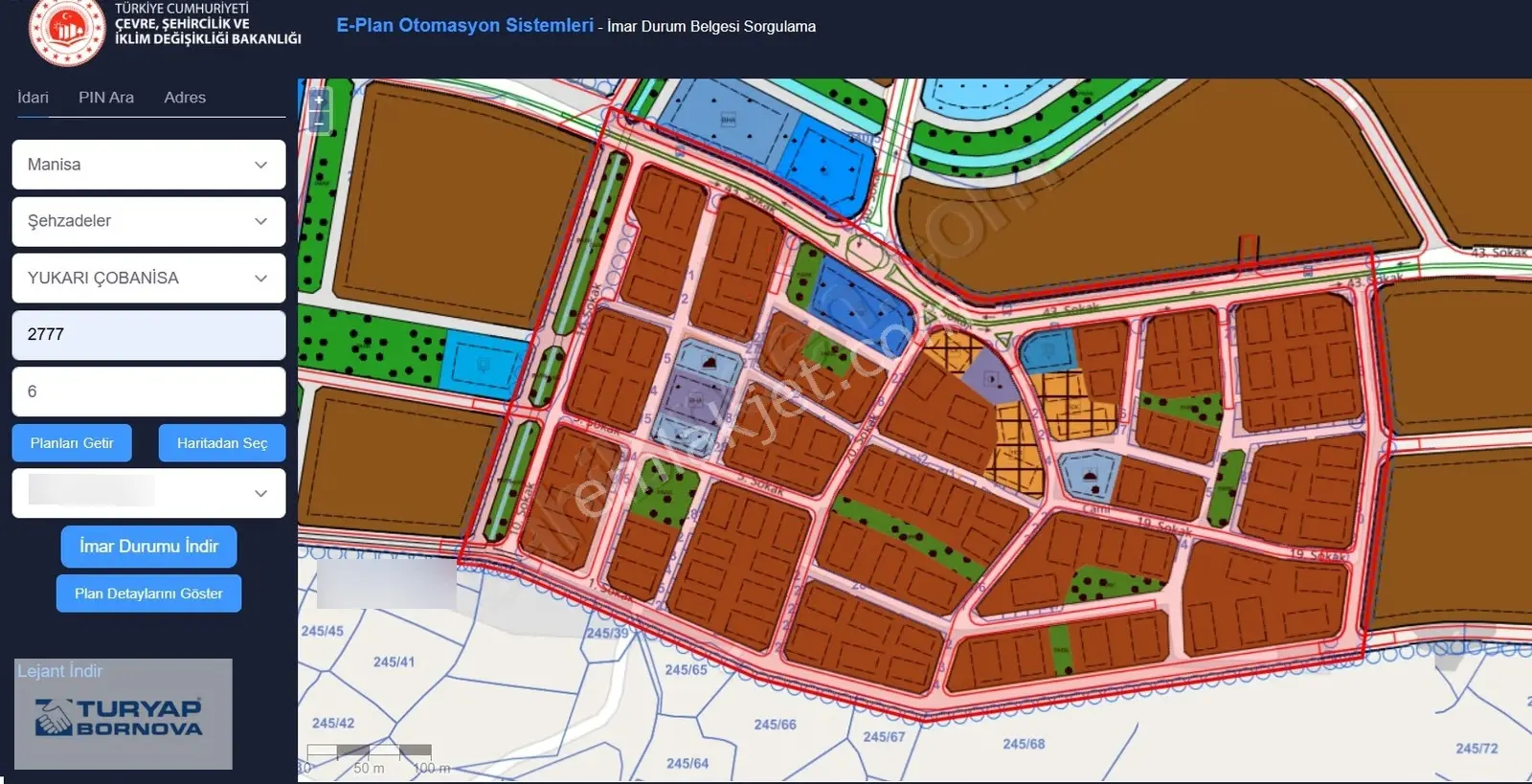Click the 245/65 parcel label
Screen dimensions: 1532x784
click(687, 670)
